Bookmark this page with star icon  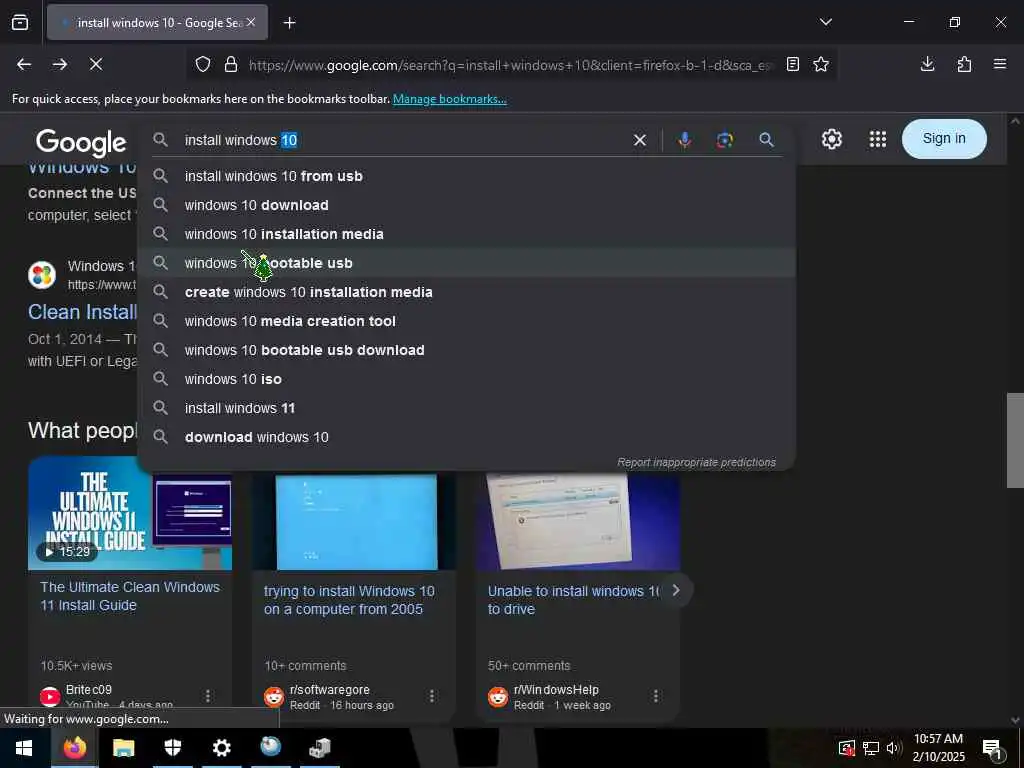point(821,65)
